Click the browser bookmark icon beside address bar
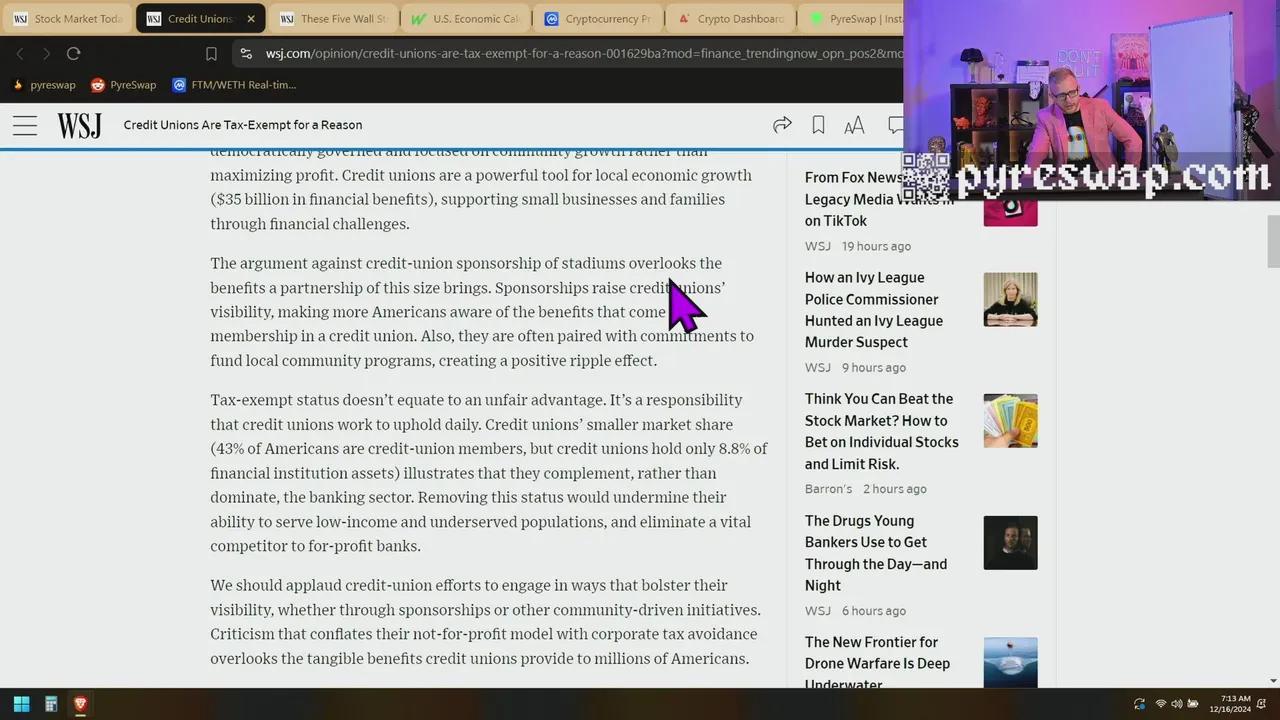Screen dimensions: 1280x720 tap(211, 54)
